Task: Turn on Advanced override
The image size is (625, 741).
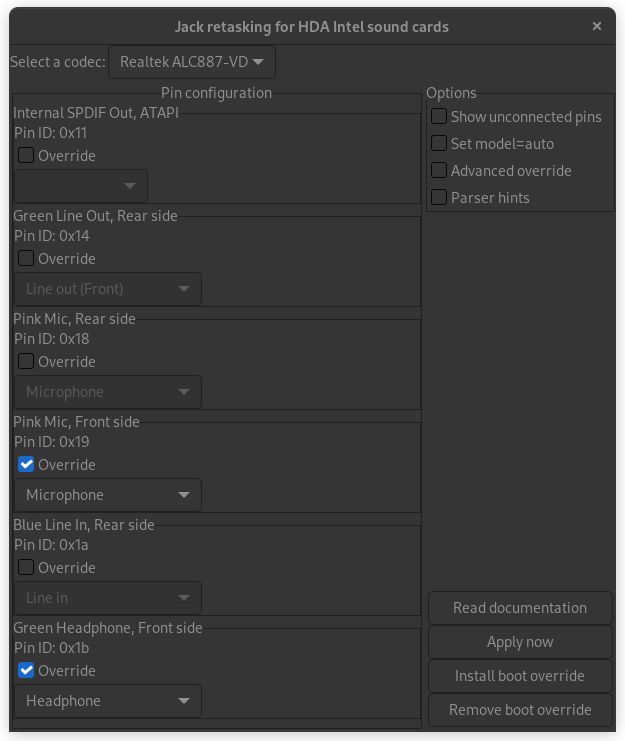Action: click(x=439, y=171)
